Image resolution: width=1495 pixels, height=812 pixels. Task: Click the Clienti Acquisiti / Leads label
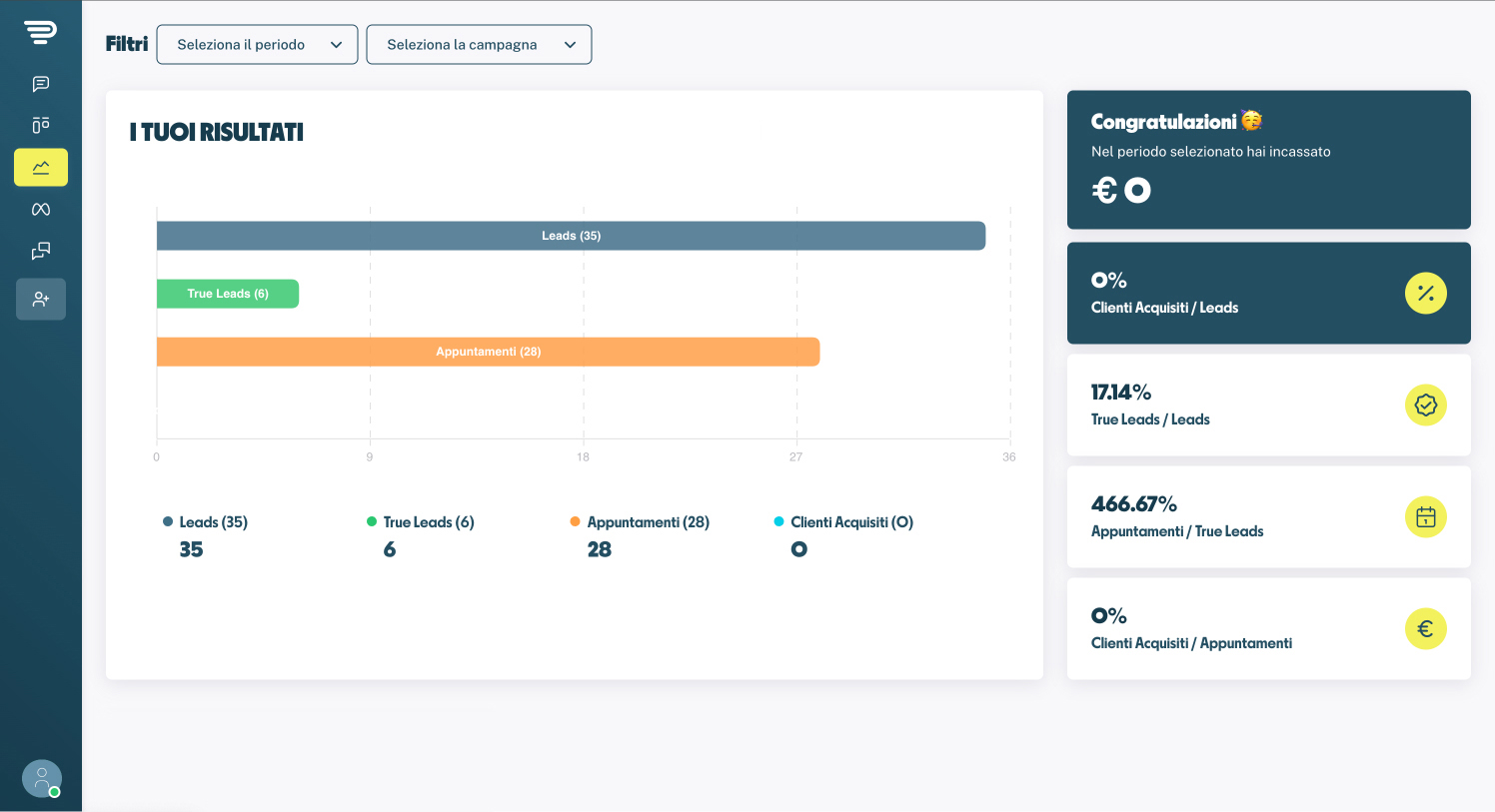[1164, 308]
